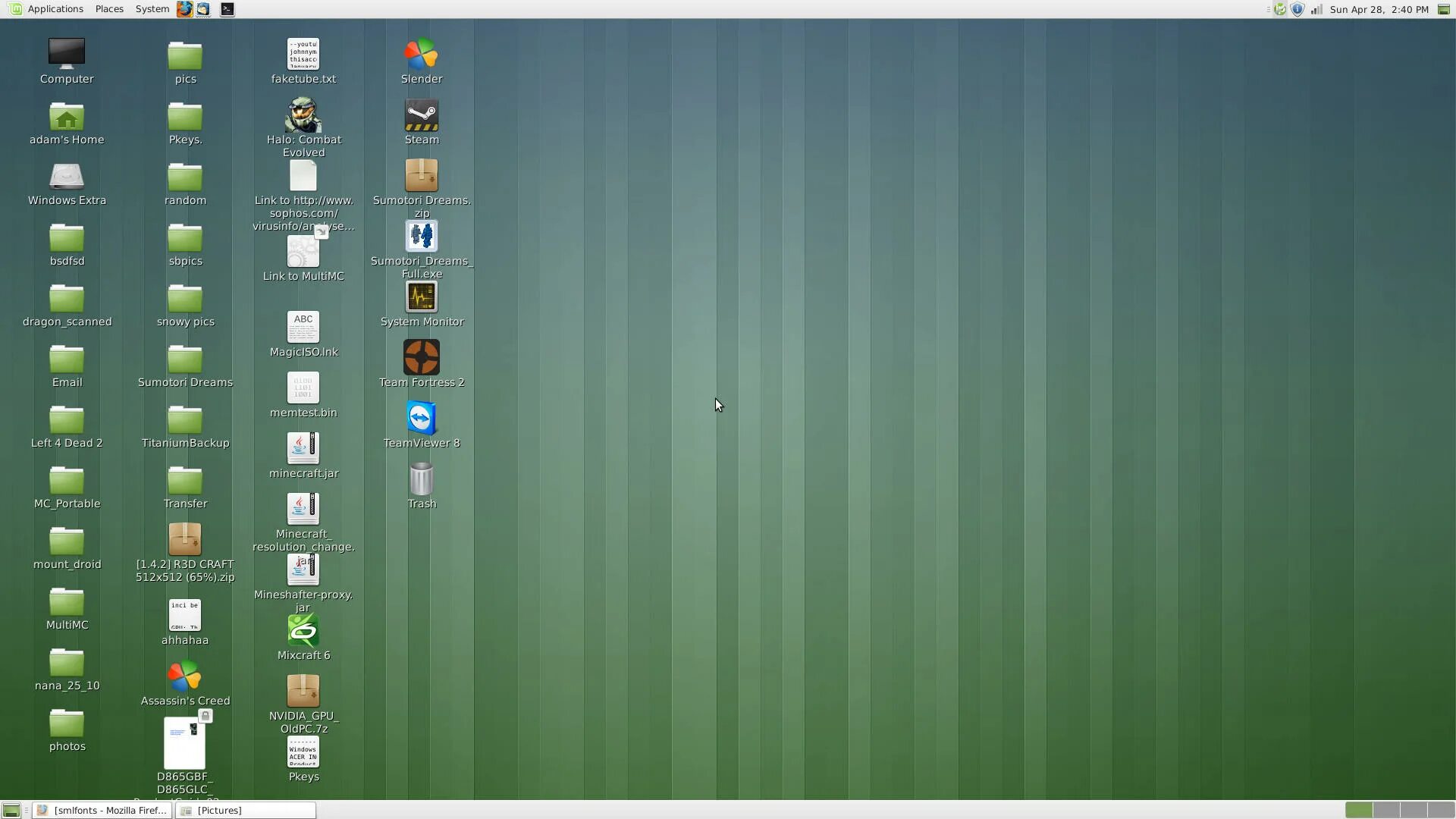
Task: Select the Trash icon on the desktop
Action: click(421, 479)
